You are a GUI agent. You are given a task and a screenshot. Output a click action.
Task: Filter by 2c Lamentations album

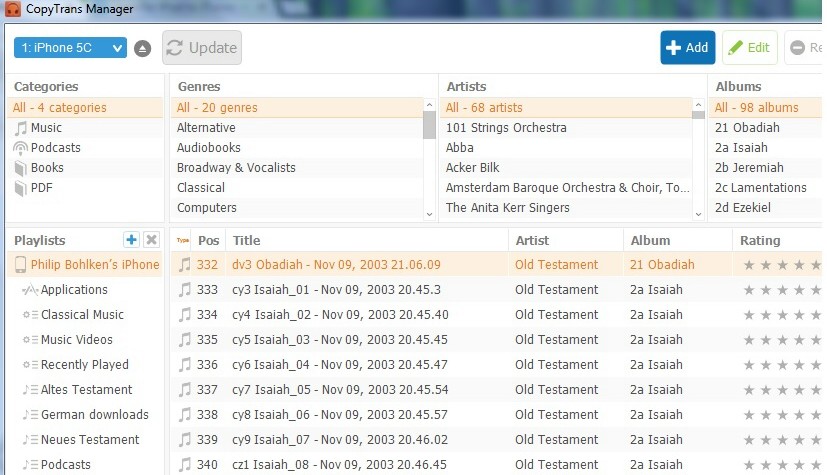767,188
